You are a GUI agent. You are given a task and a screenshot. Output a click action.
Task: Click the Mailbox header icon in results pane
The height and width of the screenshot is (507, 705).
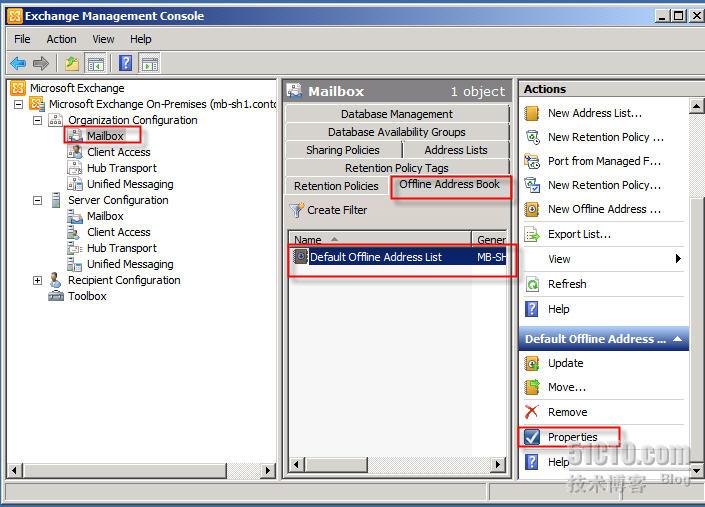tap(295, 91)
